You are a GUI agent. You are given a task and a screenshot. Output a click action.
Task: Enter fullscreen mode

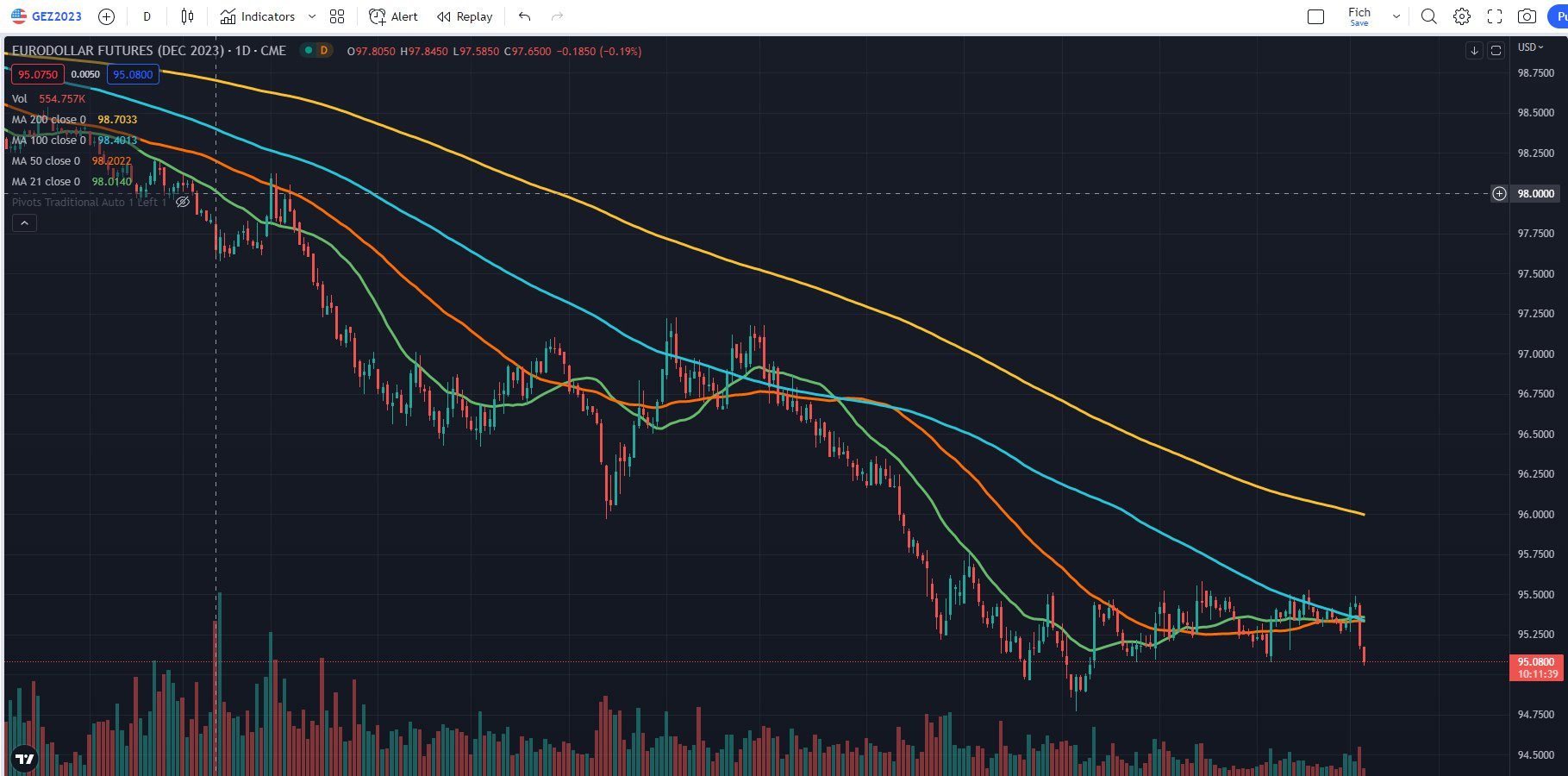[1495, 16]
